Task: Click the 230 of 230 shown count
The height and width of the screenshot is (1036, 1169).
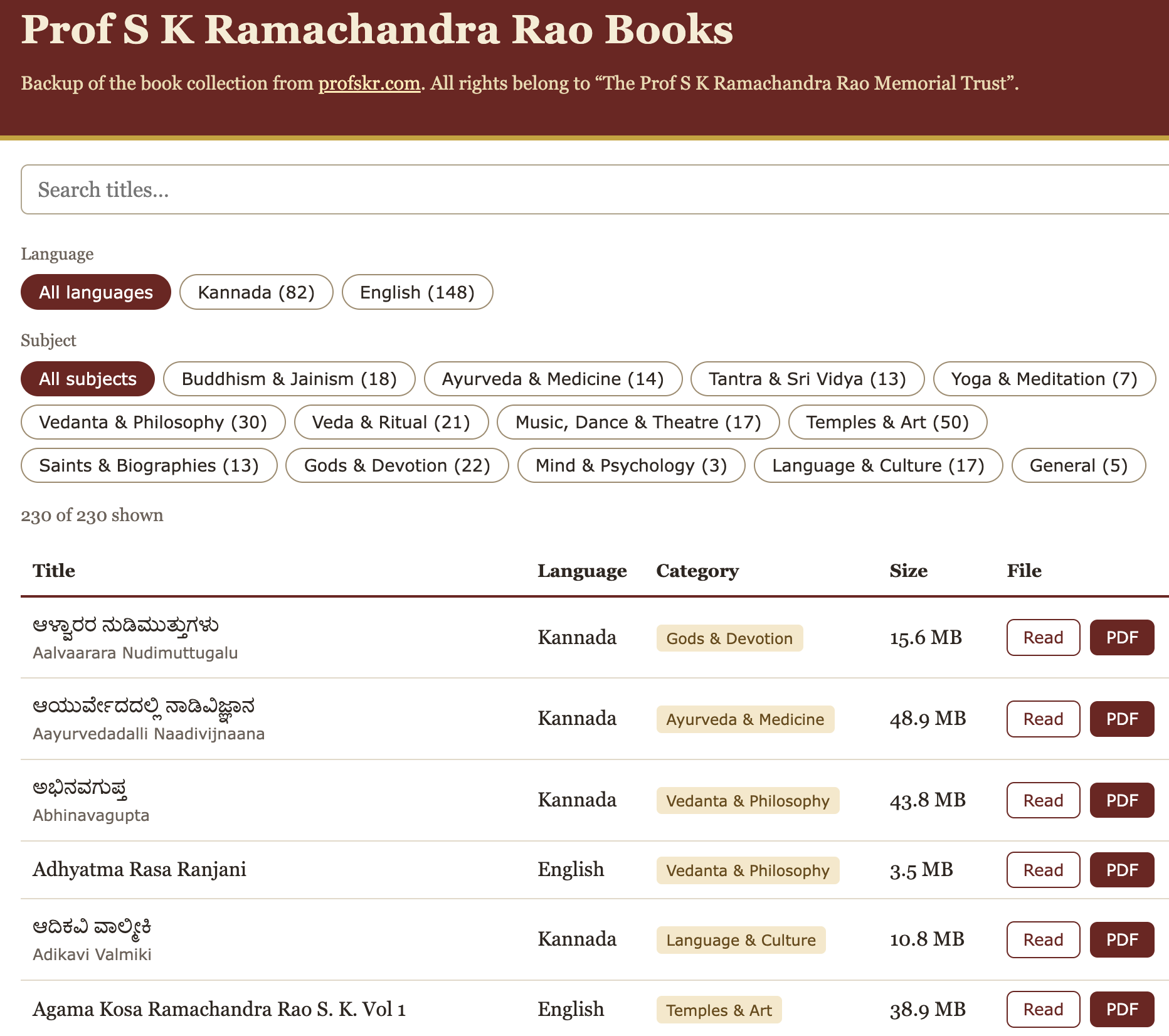Action: point(92,515)
